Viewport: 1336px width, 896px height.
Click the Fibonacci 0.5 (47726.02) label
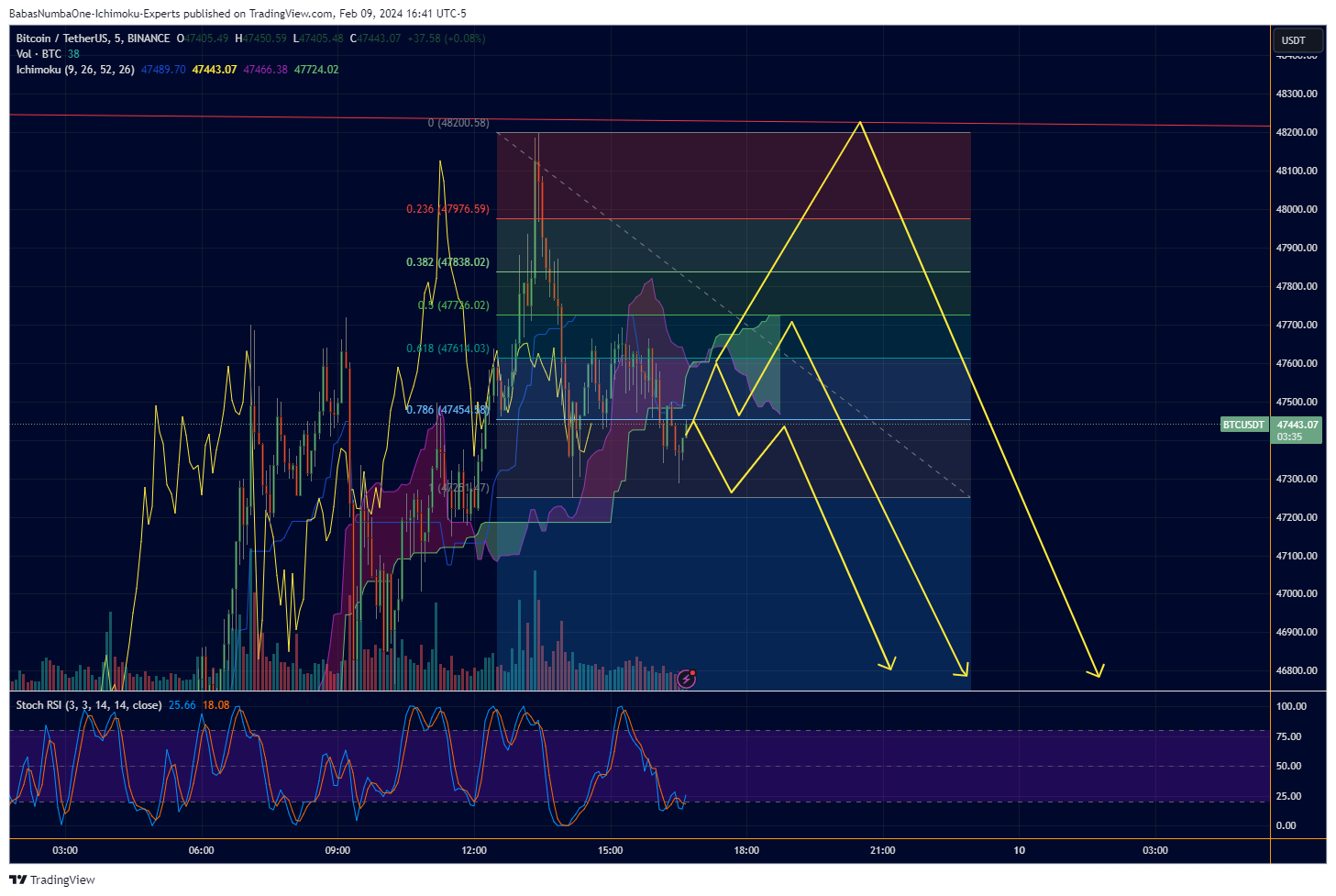click(454, 305)
